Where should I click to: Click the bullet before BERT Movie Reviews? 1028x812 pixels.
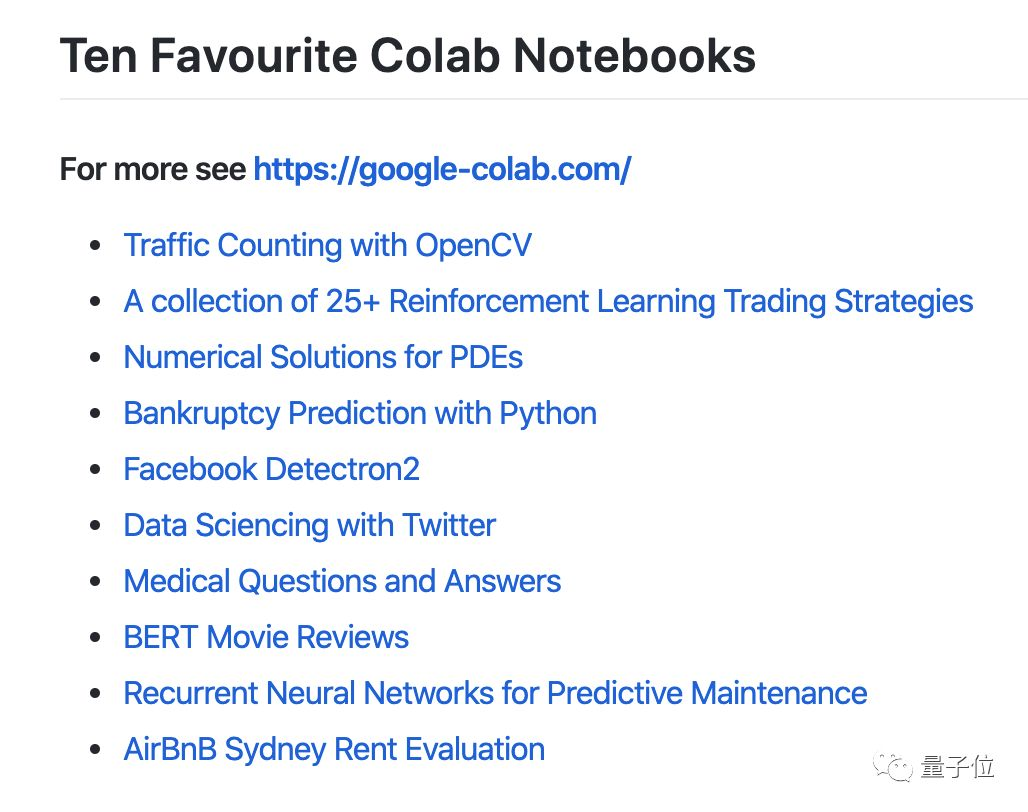click(x=96, y=638)
